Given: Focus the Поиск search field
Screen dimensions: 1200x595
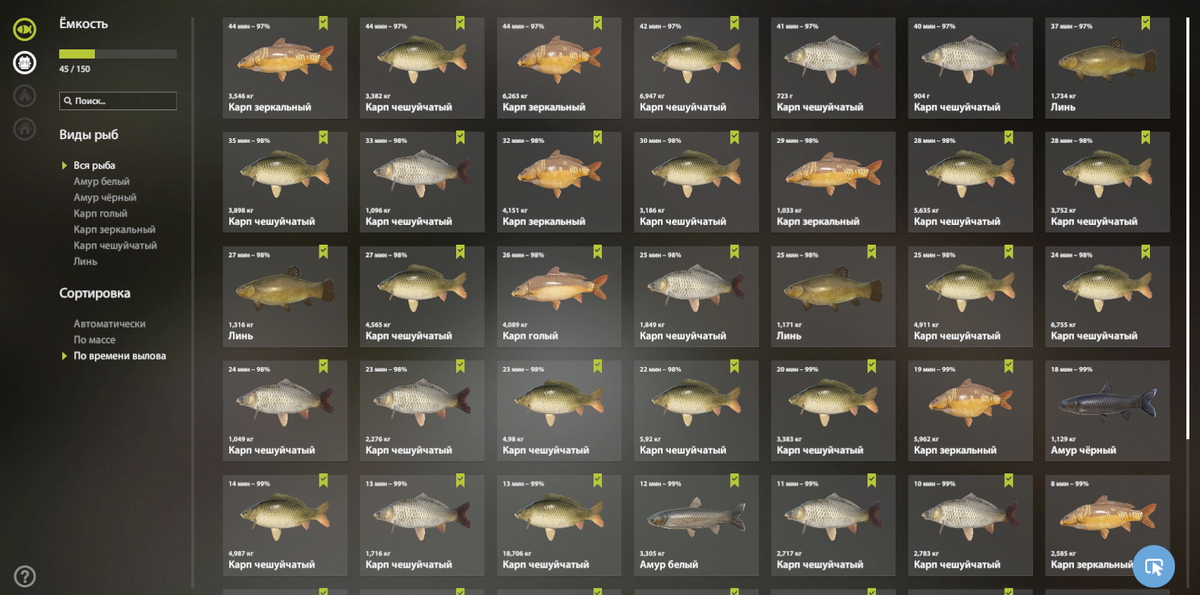Looking at the screenshot, I should tap(118, 101).
